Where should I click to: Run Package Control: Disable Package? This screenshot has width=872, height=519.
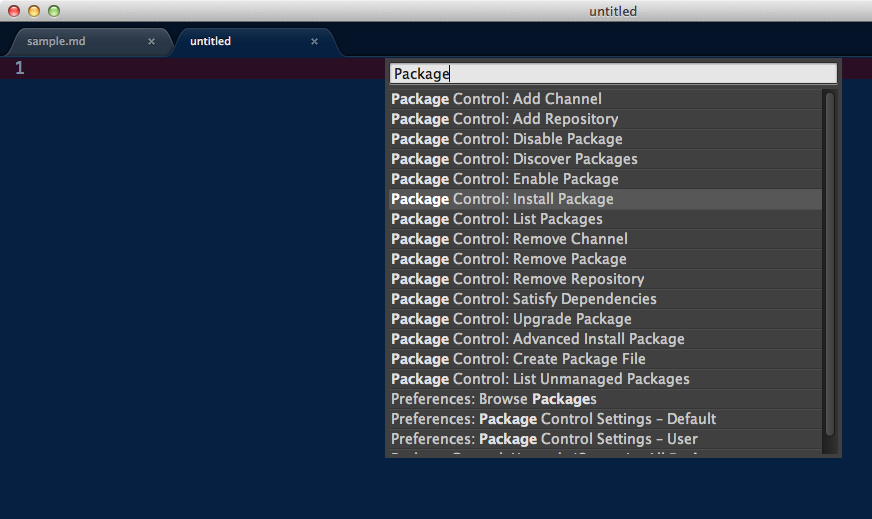click(605, 139)
